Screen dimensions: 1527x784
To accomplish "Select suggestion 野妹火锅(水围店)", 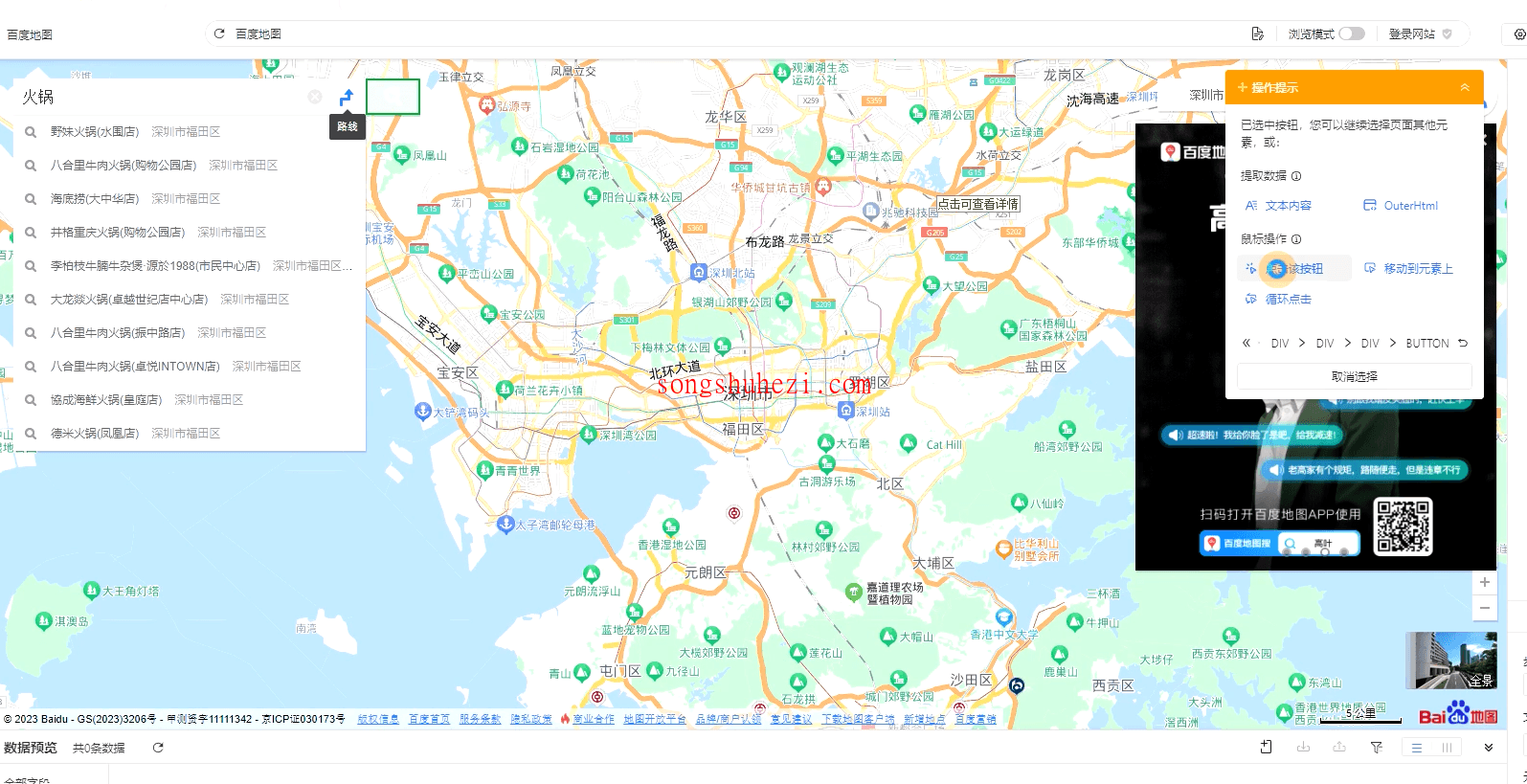I will tap(190, 132).
